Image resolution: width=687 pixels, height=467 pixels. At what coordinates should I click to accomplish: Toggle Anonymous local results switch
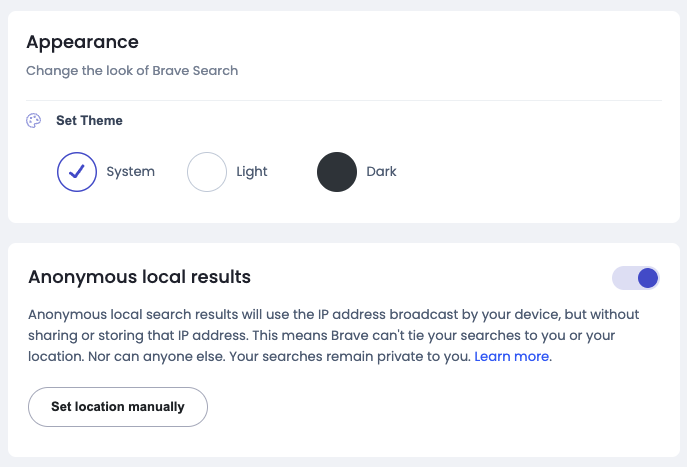pyautogui.click(x=635, y=278)
